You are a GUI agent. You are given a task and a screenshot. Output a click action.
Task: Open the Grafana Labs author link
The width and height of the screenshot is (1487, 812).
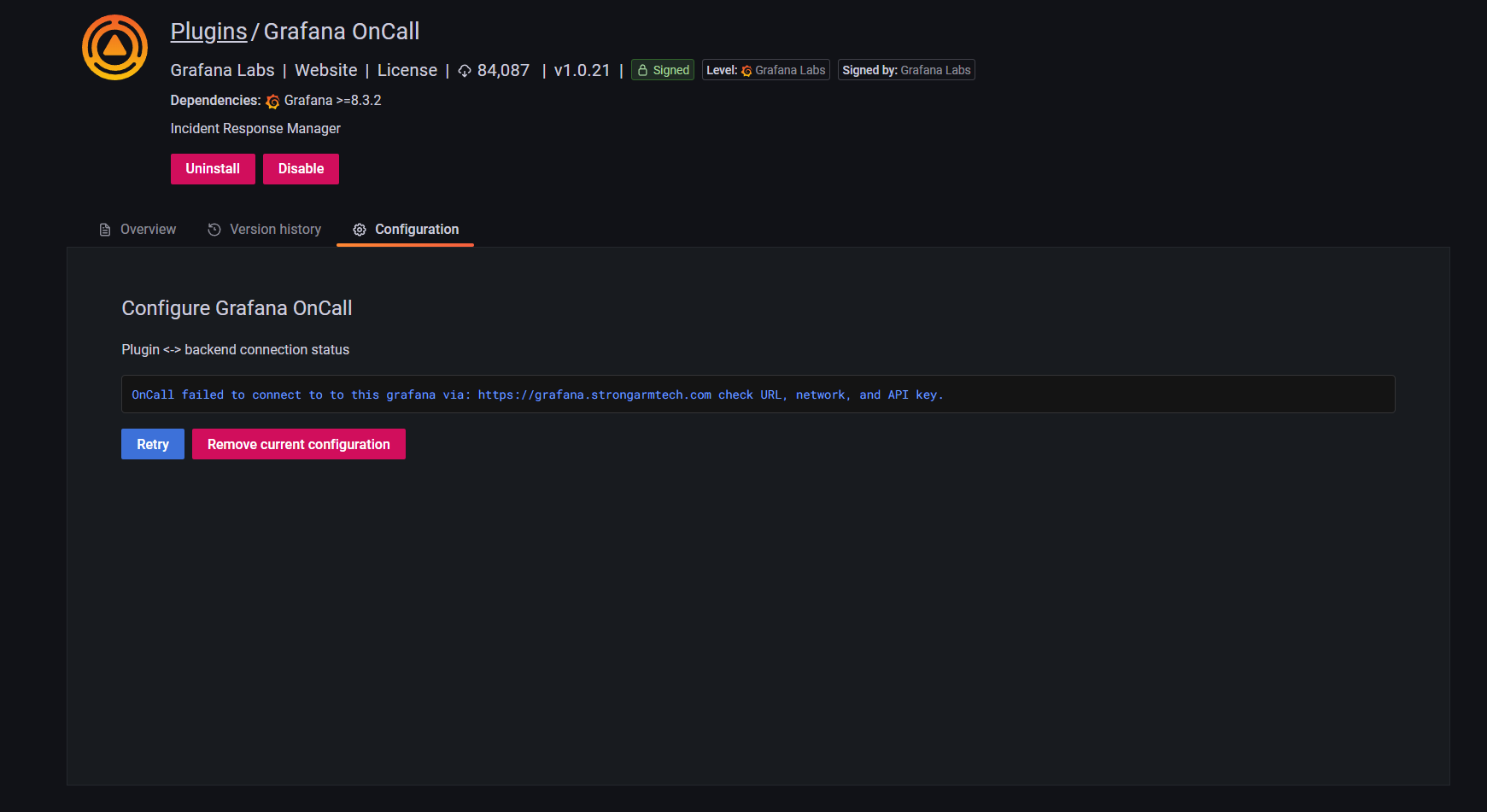pyautogui.click(x=222, y=70)
